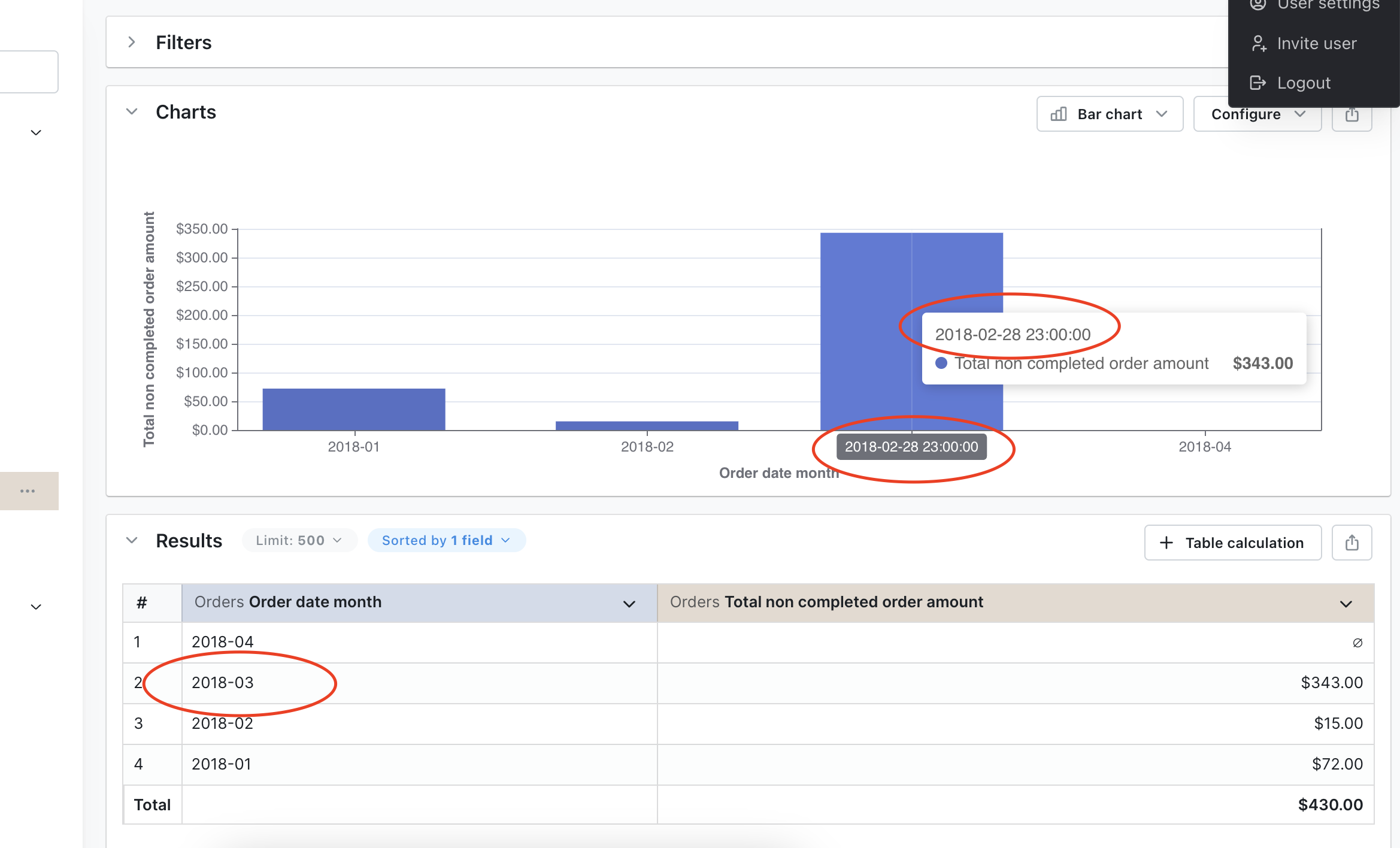Image resolution: width=1400 pixels, height=848 pixels.
Task: Collapse the Results section
Action: click(x=132, y=540)
